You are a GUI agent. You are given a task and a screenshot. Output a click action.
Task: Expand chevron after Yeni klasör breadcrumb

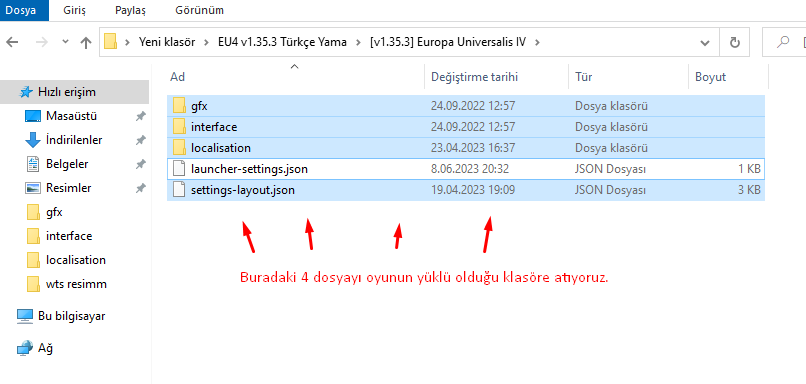[x=207, y=42]
